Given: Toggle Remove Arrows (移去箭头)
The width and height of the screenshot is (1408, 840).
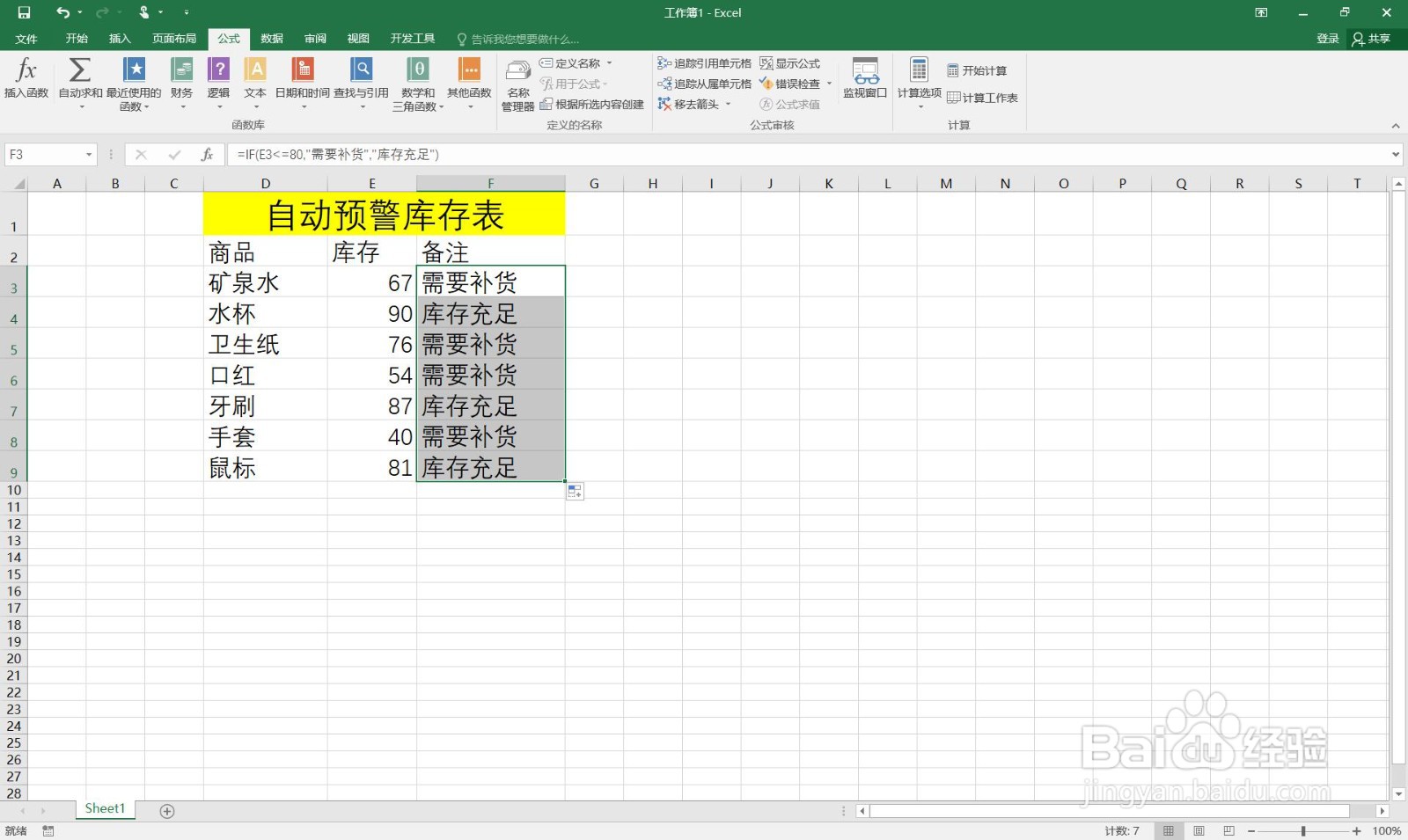Looking at the screenshot, I should coord(693,104).
